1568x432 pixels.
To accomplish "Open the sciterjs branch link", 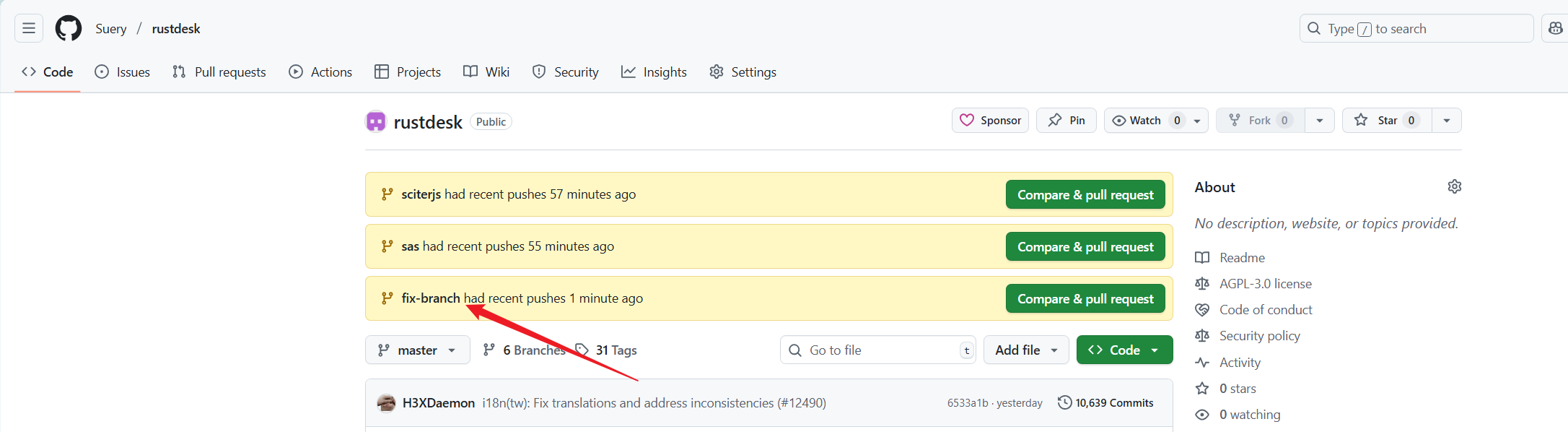I will click(421, 194).
